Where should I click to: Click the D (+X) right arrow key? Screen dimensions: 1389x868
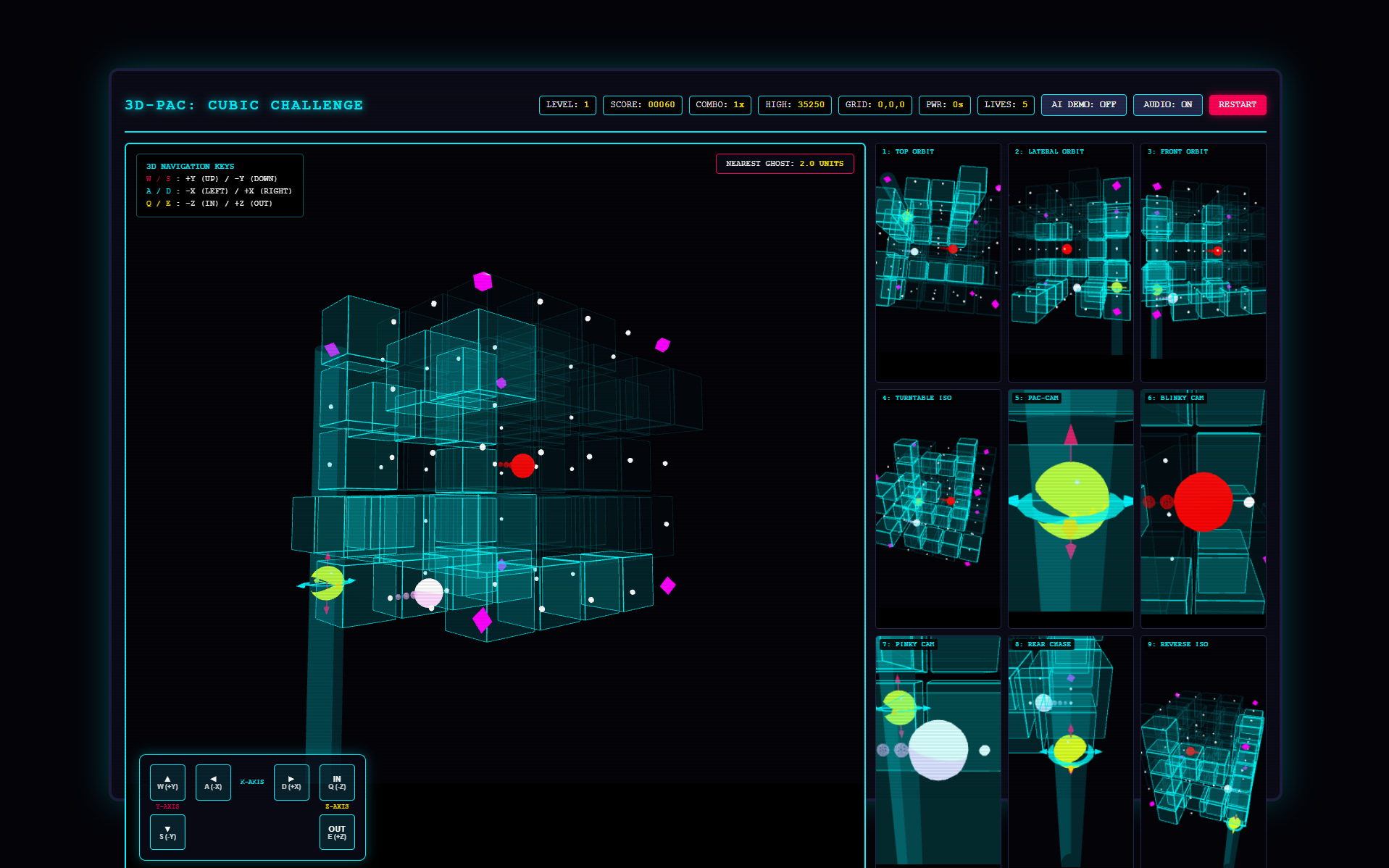pyautogui.click(x=291, y=783)
